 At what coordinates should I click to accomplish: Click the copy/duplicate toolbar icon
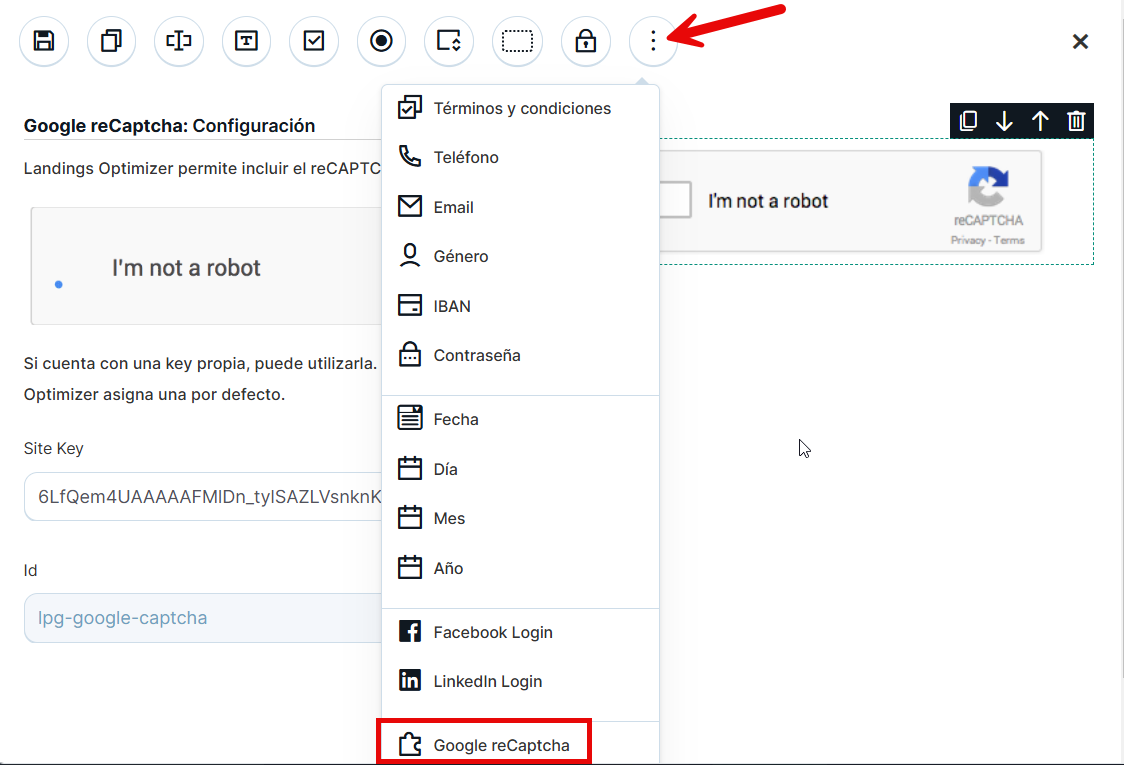pyautogui.click(x=111, y=41)
